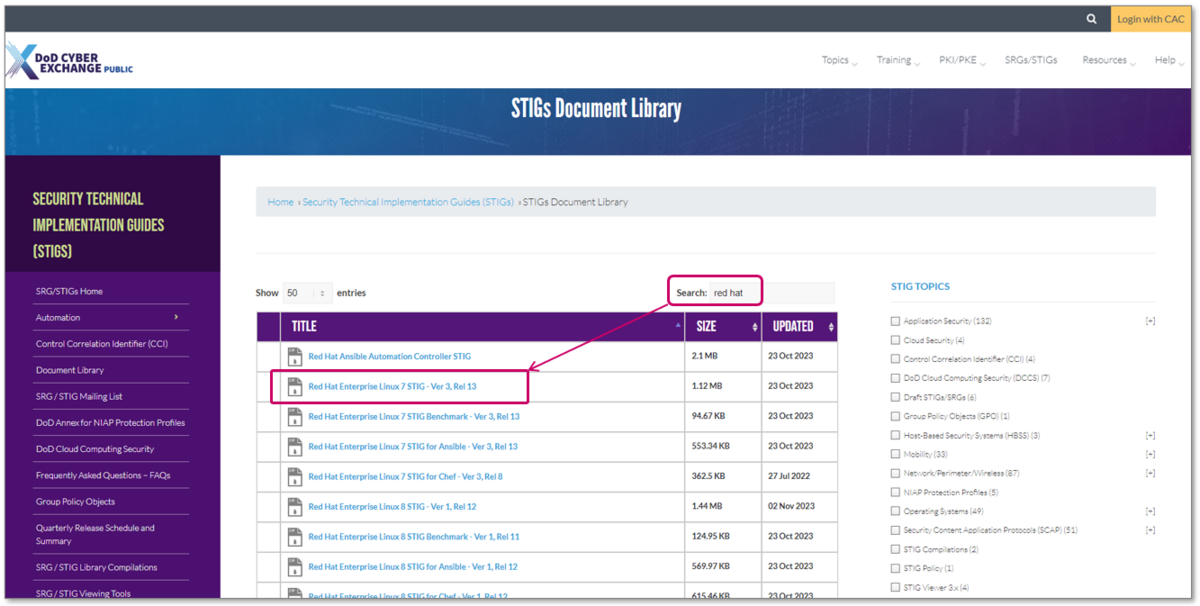This screenshot has width=1200, height=606.
Task: Expand Operating Systems subtopics with [+]
Action: pyautogui.click(x=1150, y=511)
